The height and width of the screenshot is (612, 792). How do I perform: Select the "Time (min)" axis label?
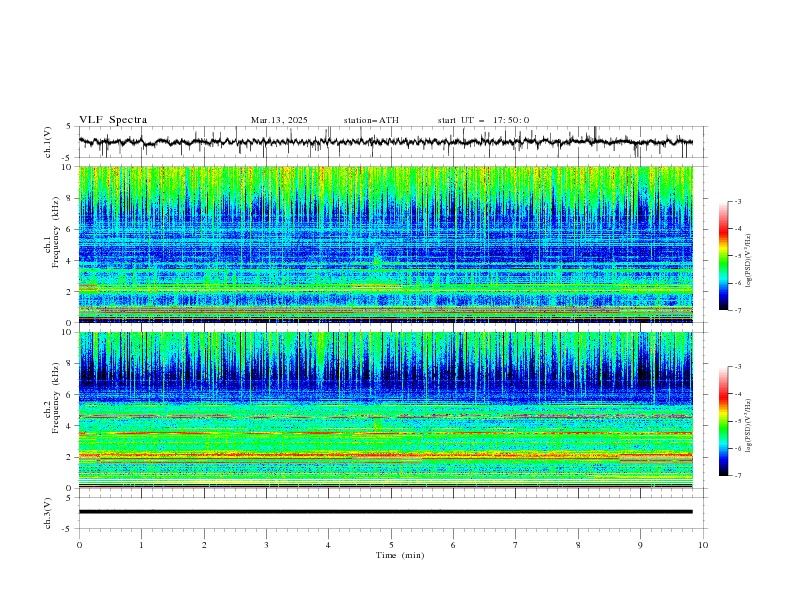click(x=400, y=555)
